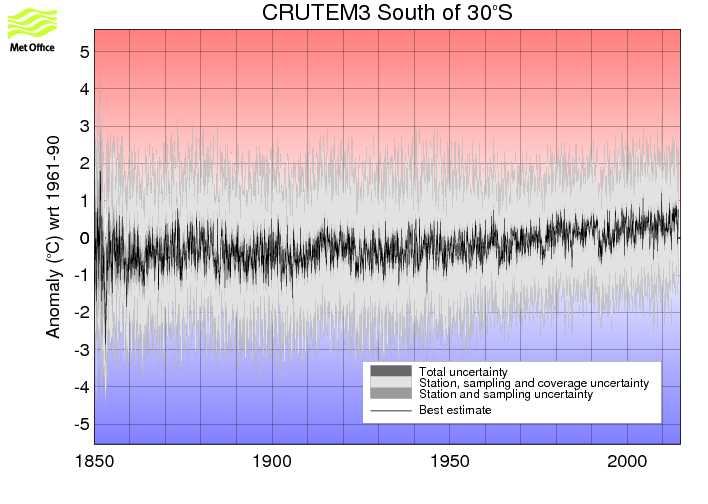
Task: Click the 'Best estimate' legend line sample
Action: click(391, 411)
